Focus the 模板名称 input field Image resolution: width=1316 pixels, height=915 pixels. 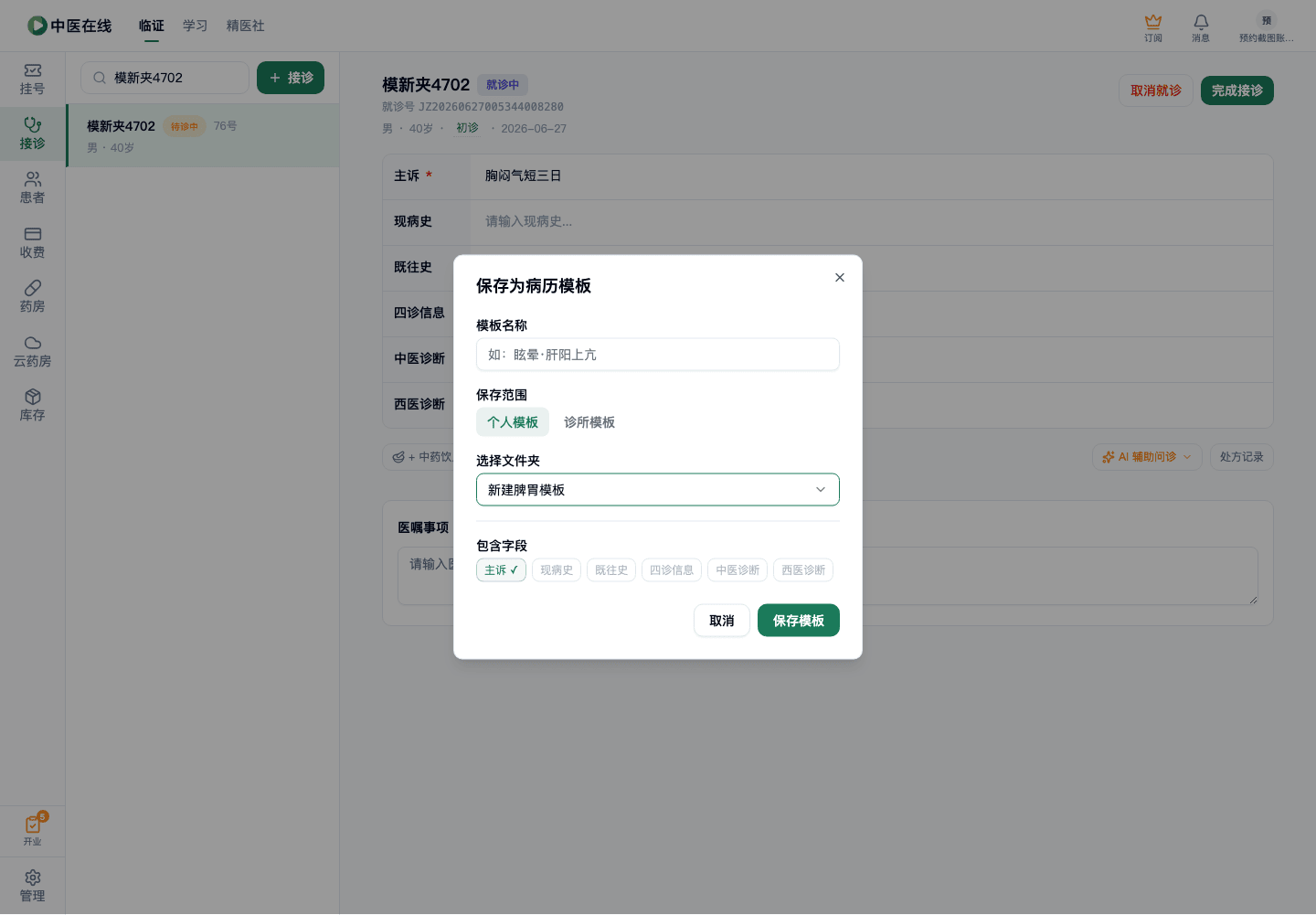coord(658,355)
